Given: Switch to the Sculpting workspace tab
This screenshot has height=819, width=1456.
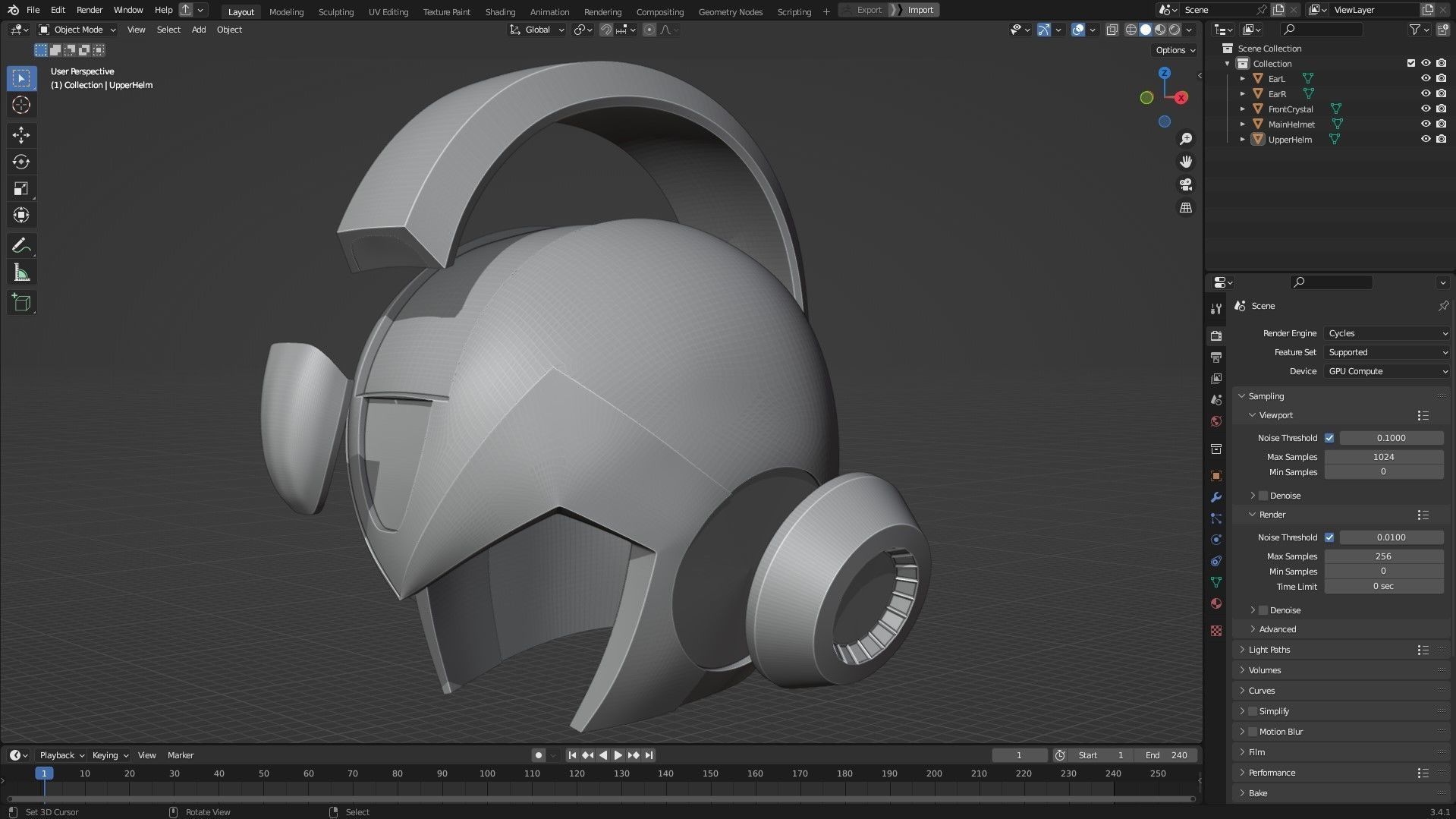Looking at the screenshot, I should (335, 11).
